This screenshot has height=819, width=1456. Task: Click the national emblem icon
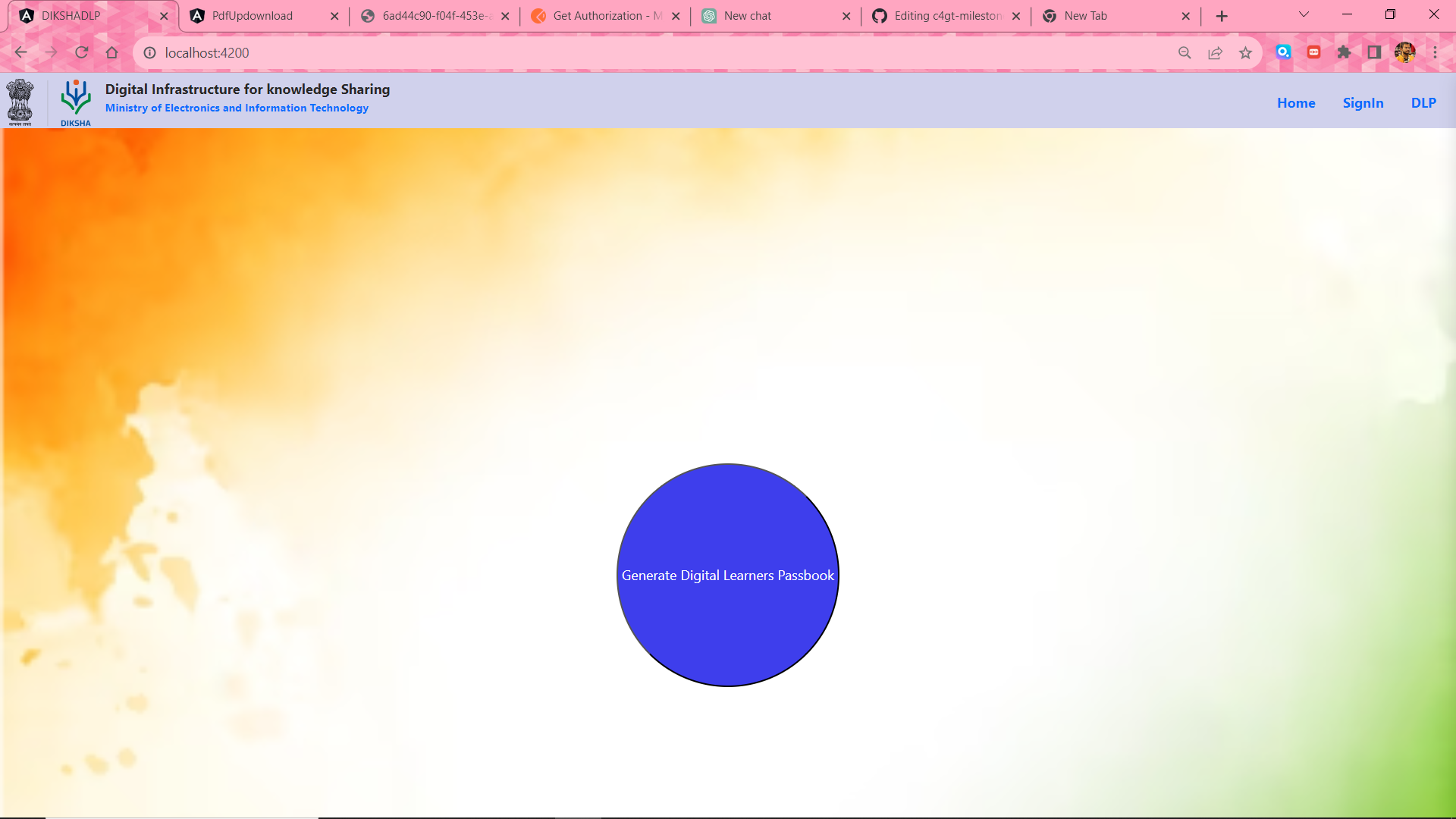click(20, 102)
